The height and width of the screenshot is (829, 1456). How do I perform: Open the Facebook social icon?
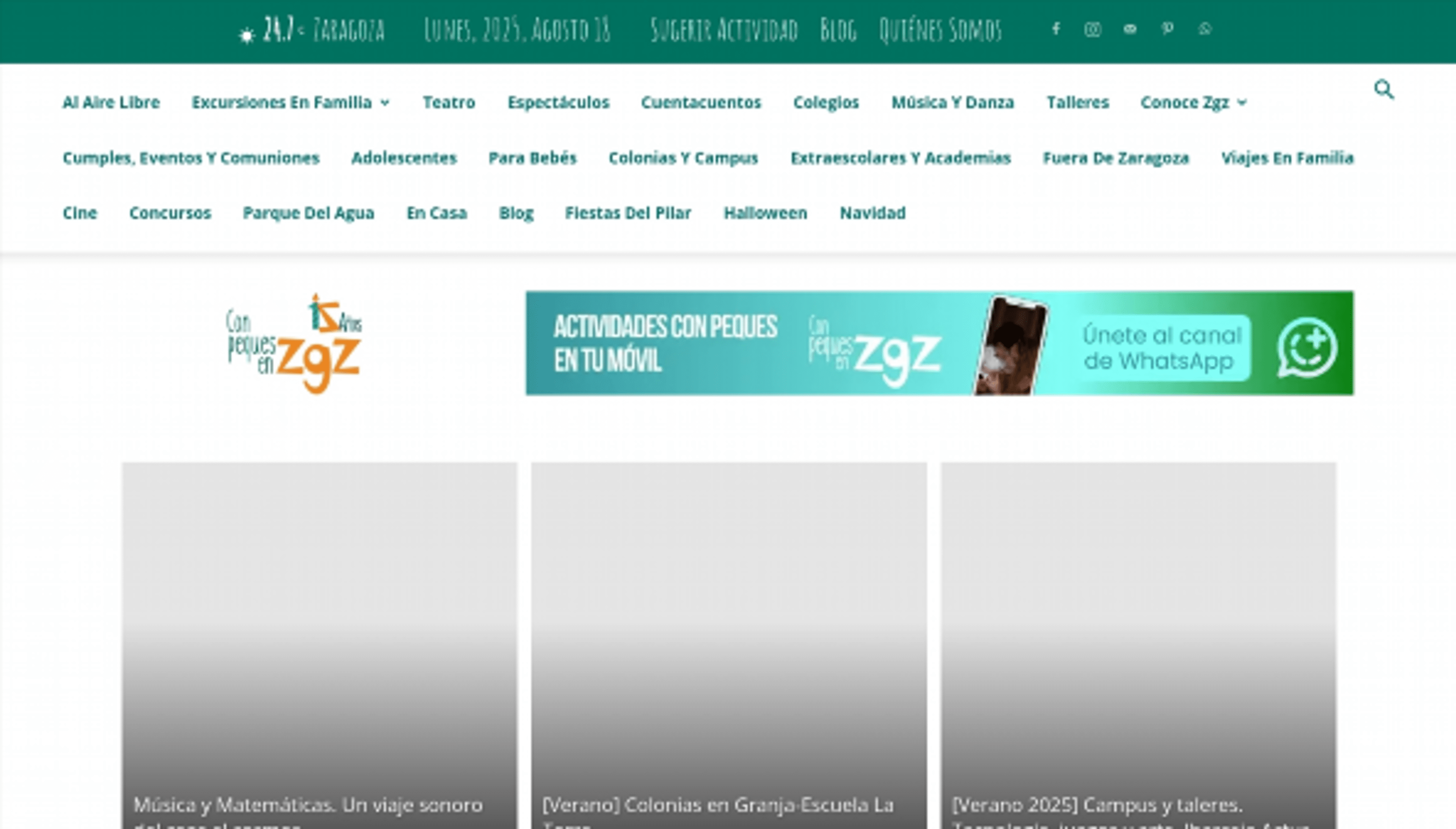point(1056,30)
